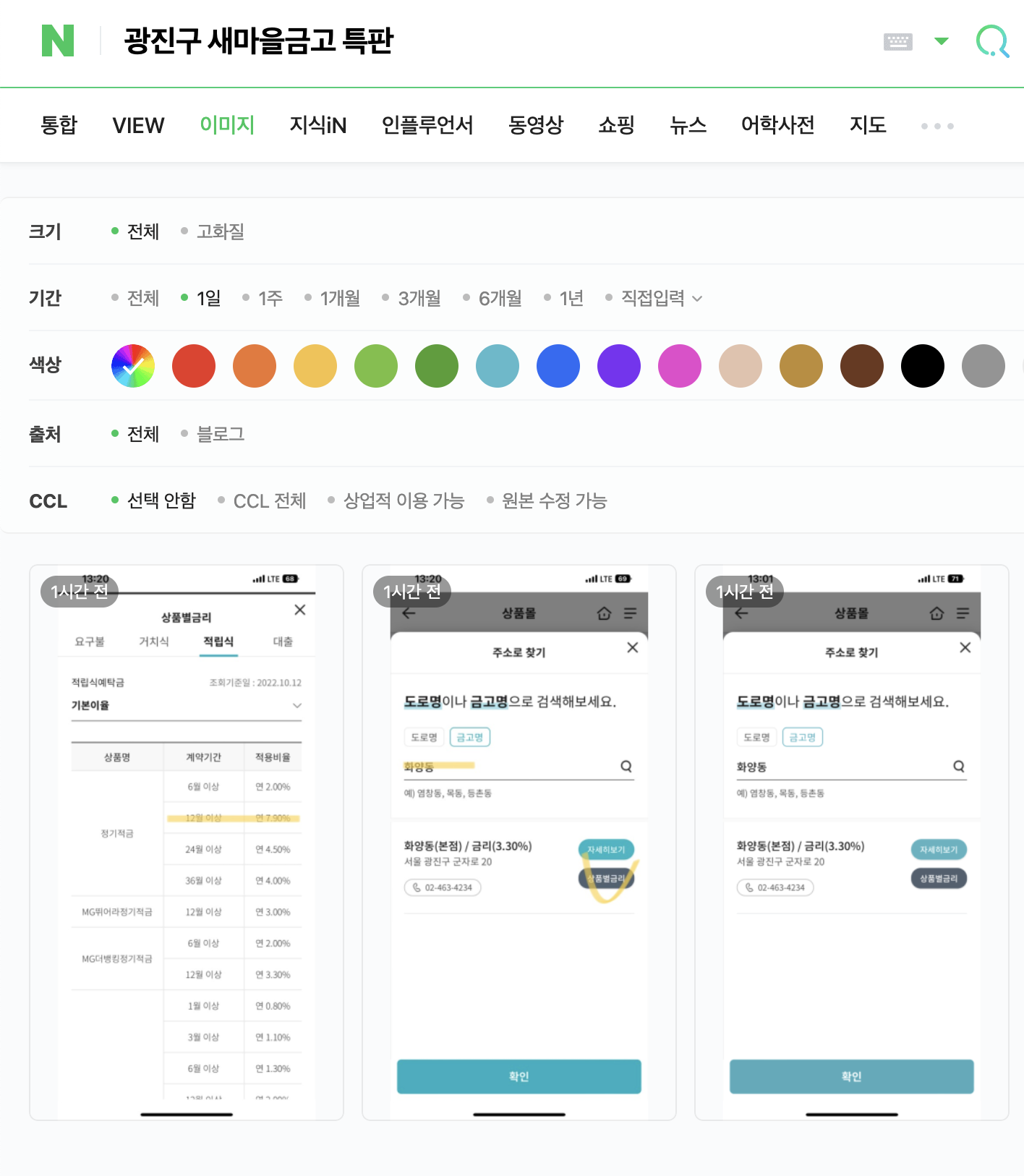
Task: Open the 인플루언서 tab
Action: 427,125
